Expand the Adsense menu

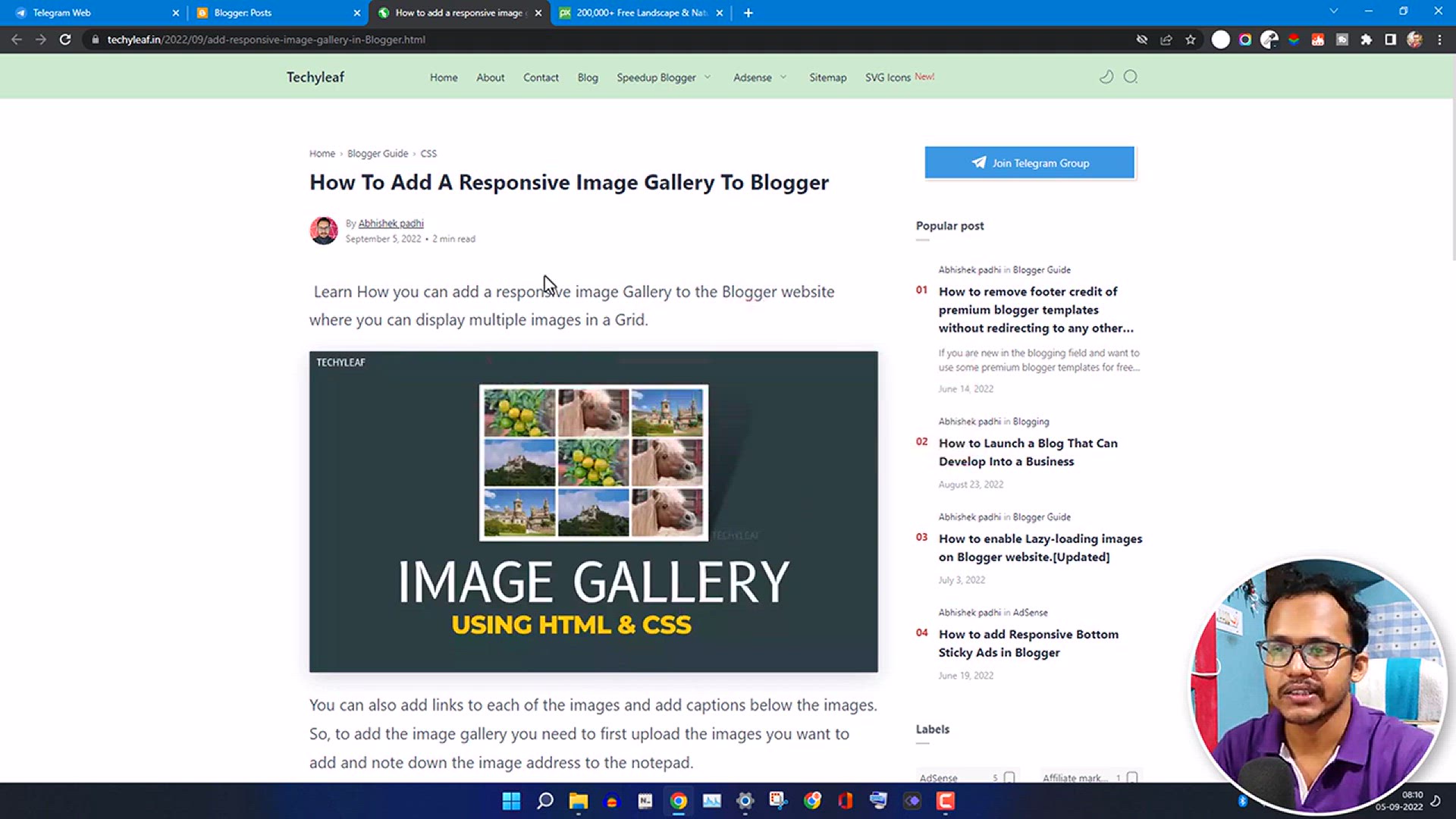[x=760, y=77]
